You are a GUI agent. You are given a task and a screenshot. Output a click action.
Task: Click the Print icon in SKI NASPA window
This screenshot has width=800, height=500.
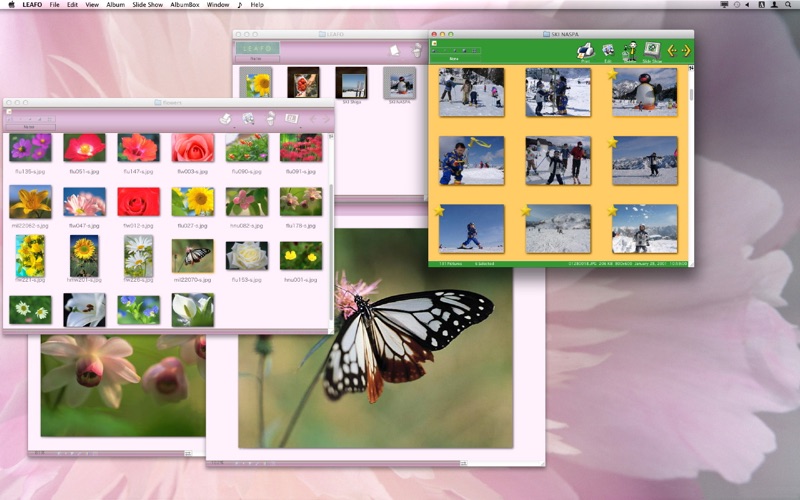585,51
